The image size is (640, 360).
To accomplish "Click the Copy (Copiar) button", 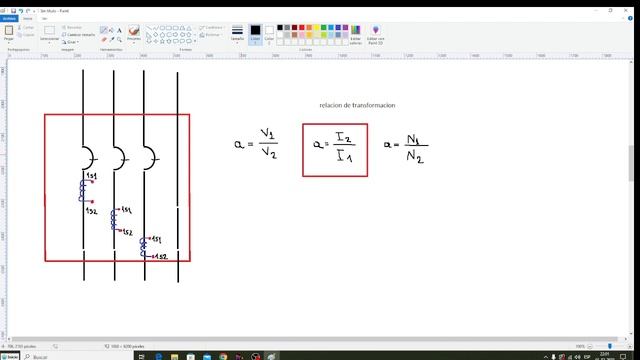I will (x=26, y=35).
